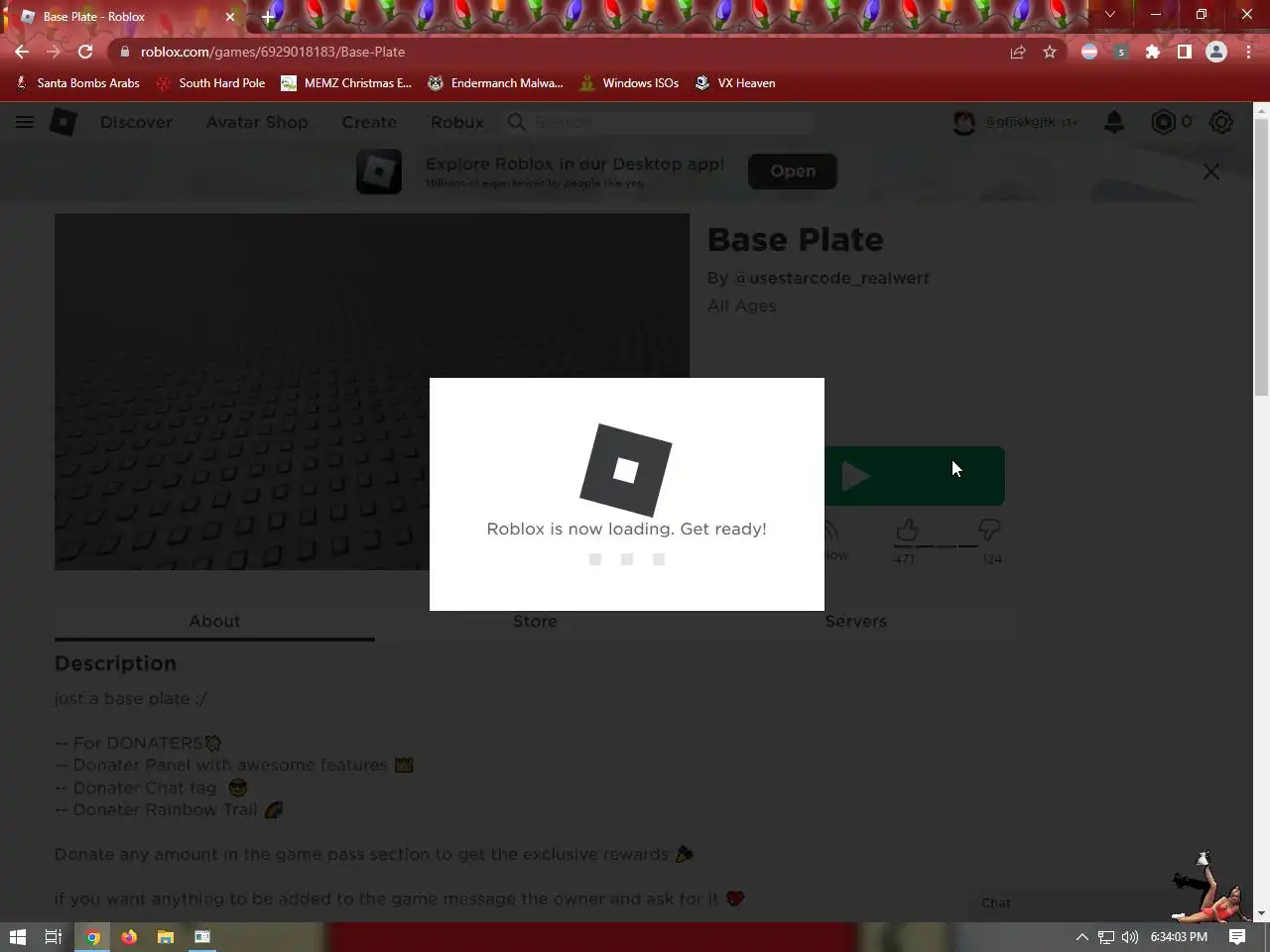Viewport: 1270px width, 952px height.
Task: Switch to the Store tab
Action: click(535, 622)
